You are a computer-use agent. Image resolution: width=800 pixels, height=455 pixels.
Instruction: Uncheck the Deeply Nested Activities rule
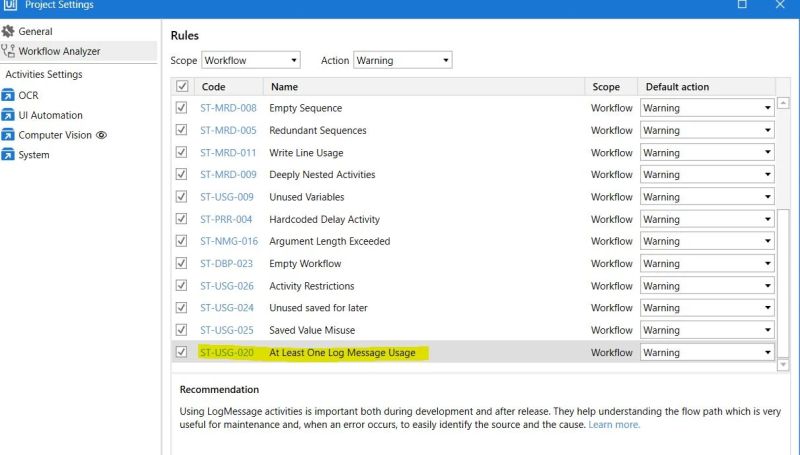click(x=181, y=174)
